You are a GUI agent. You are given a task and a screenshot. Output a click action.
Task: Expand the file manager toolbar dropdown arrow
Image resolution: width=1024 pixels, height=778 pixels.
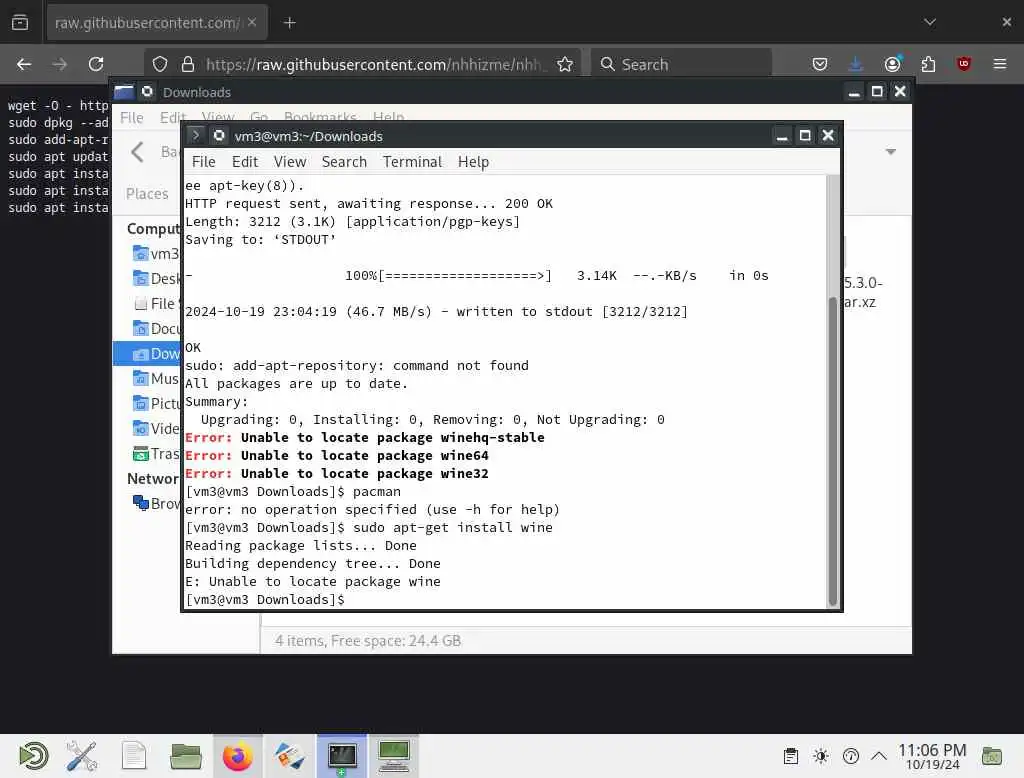click(x=890, y=152)
